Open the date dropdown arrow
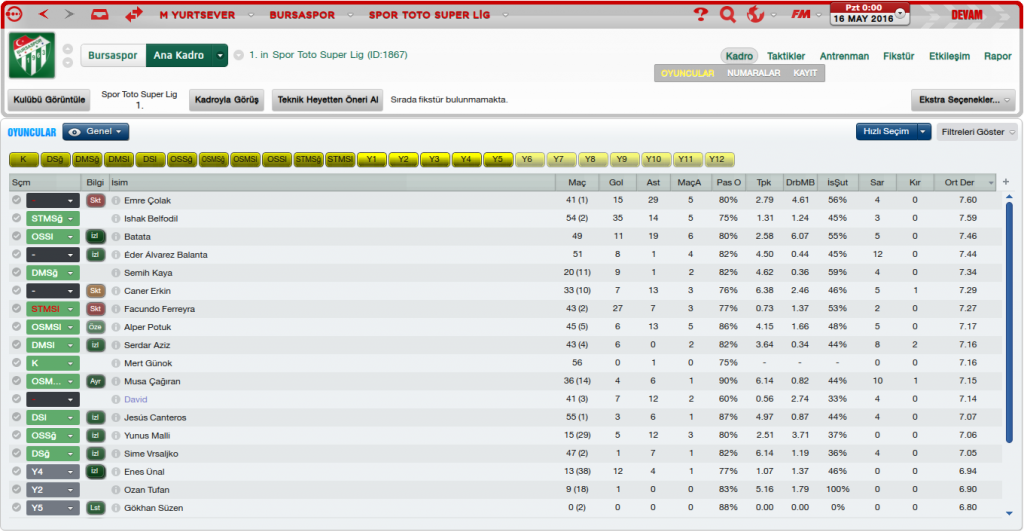The width and height of the screenshot is (1024, 531). coord(900,13)
